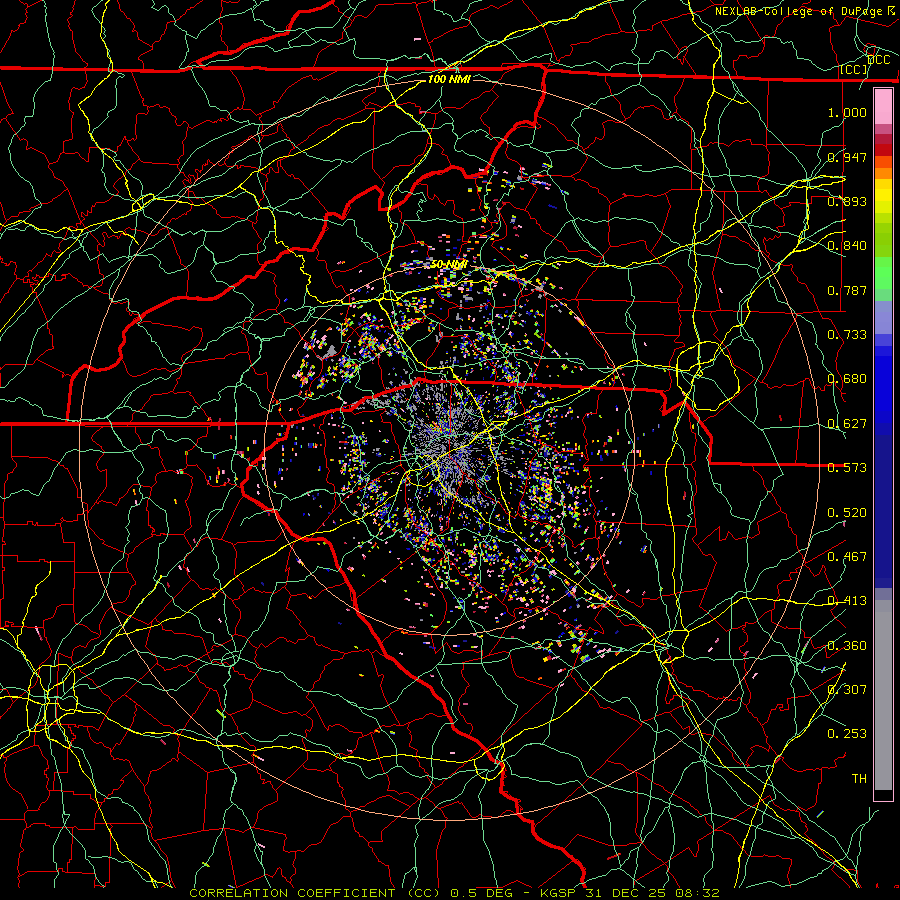Click the 0.253 scale value
Image resolution: width=900 pixels, height=900 pixels.
point(847,734)
